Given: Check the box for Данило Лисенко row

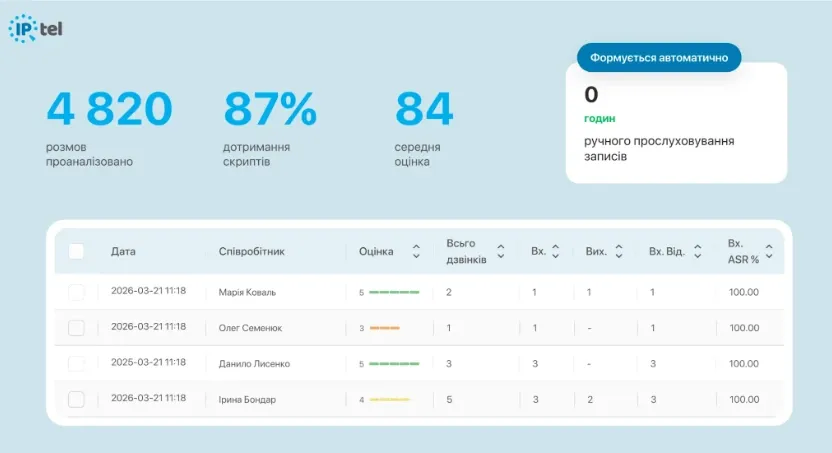Looking at the screenshot, I should tap(76, 363).
